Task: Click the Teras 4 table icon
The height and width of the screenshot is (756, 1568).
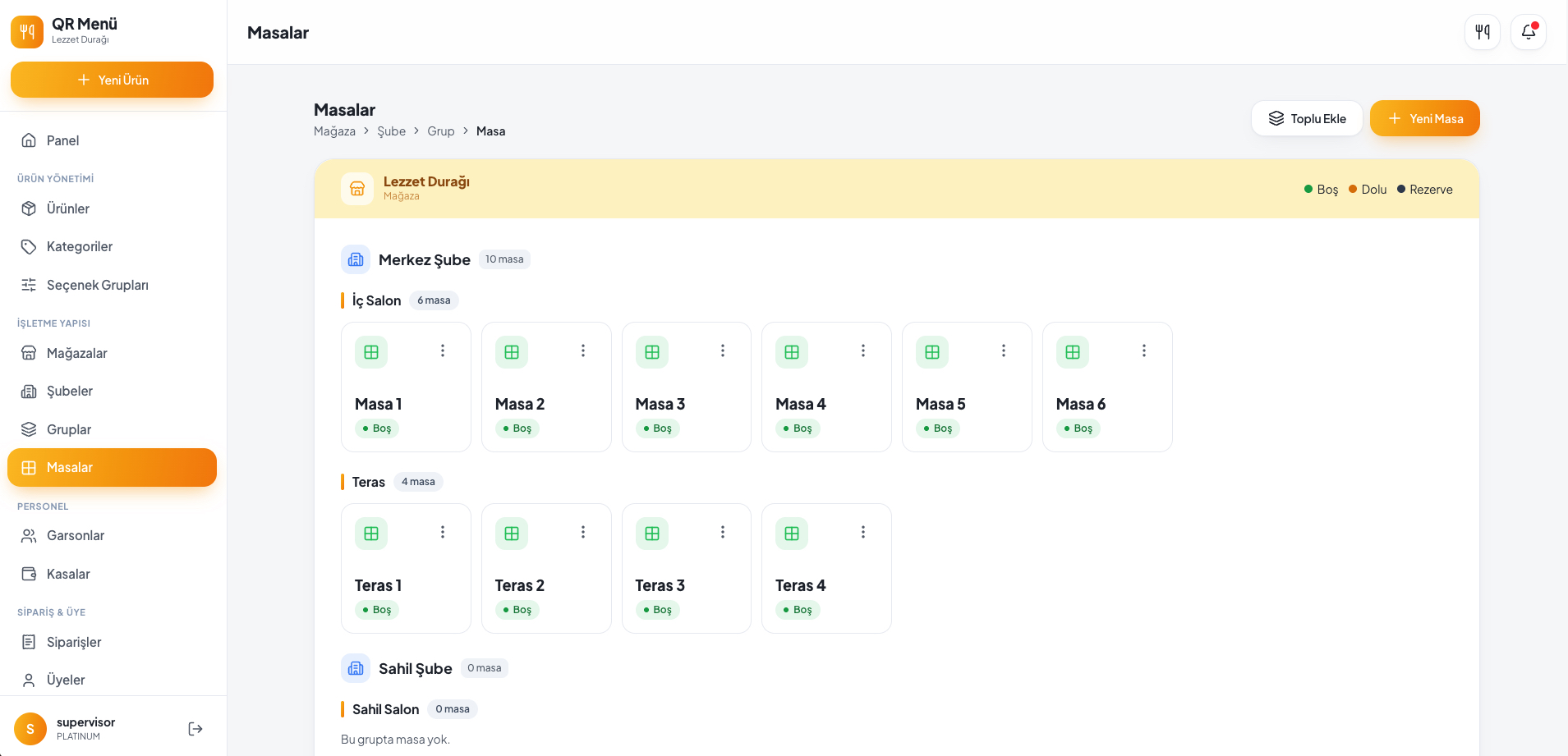Action: (x=792, y=534)
